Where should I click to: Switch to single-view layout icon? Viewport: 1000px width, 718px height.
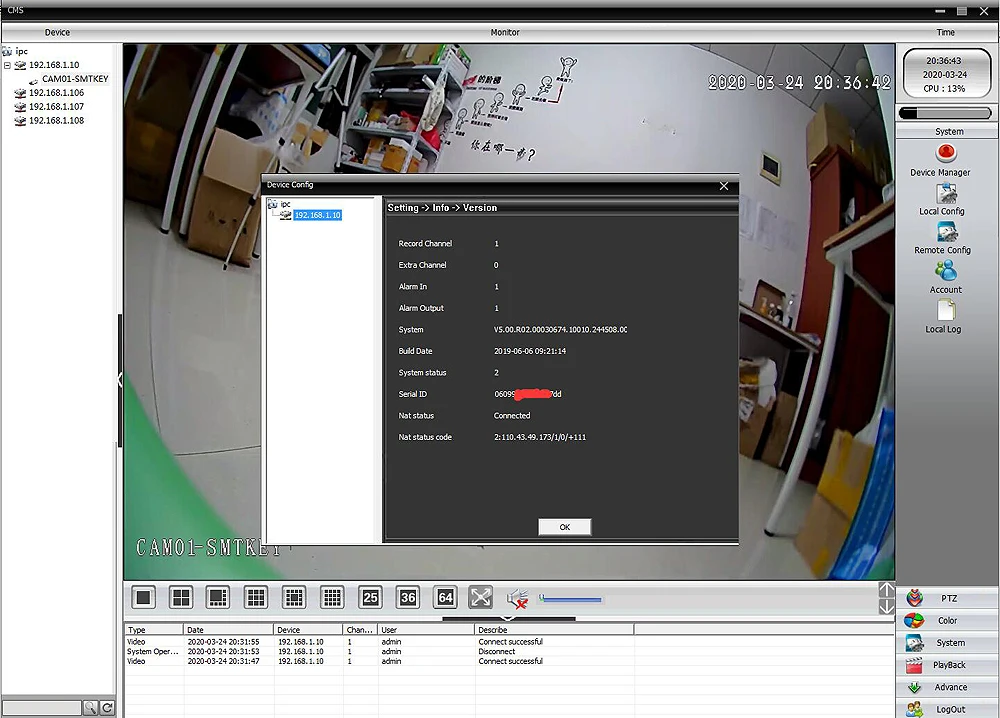[x=143, y=597]
